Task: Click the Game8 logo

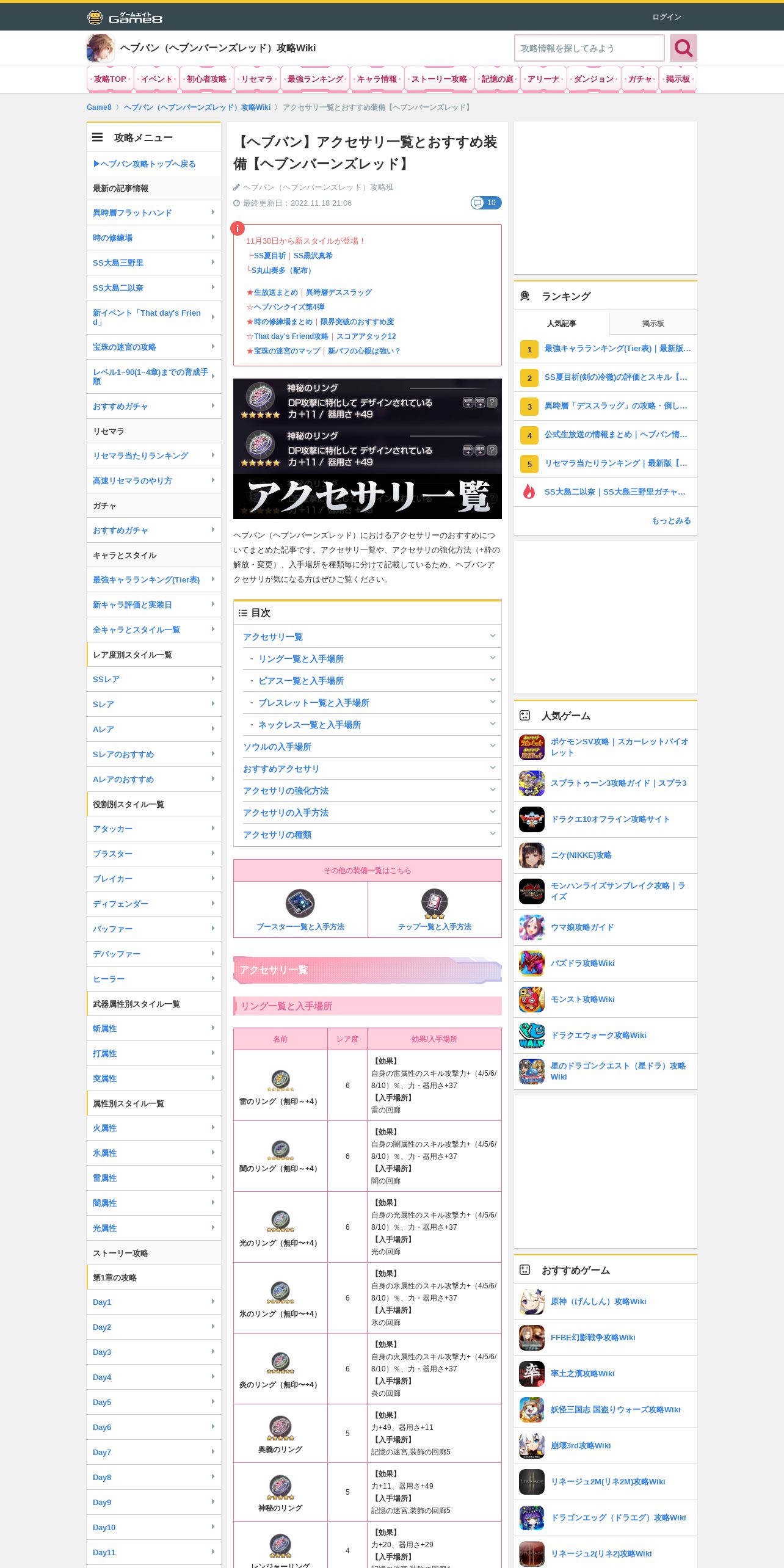Action: pos(125,17)
